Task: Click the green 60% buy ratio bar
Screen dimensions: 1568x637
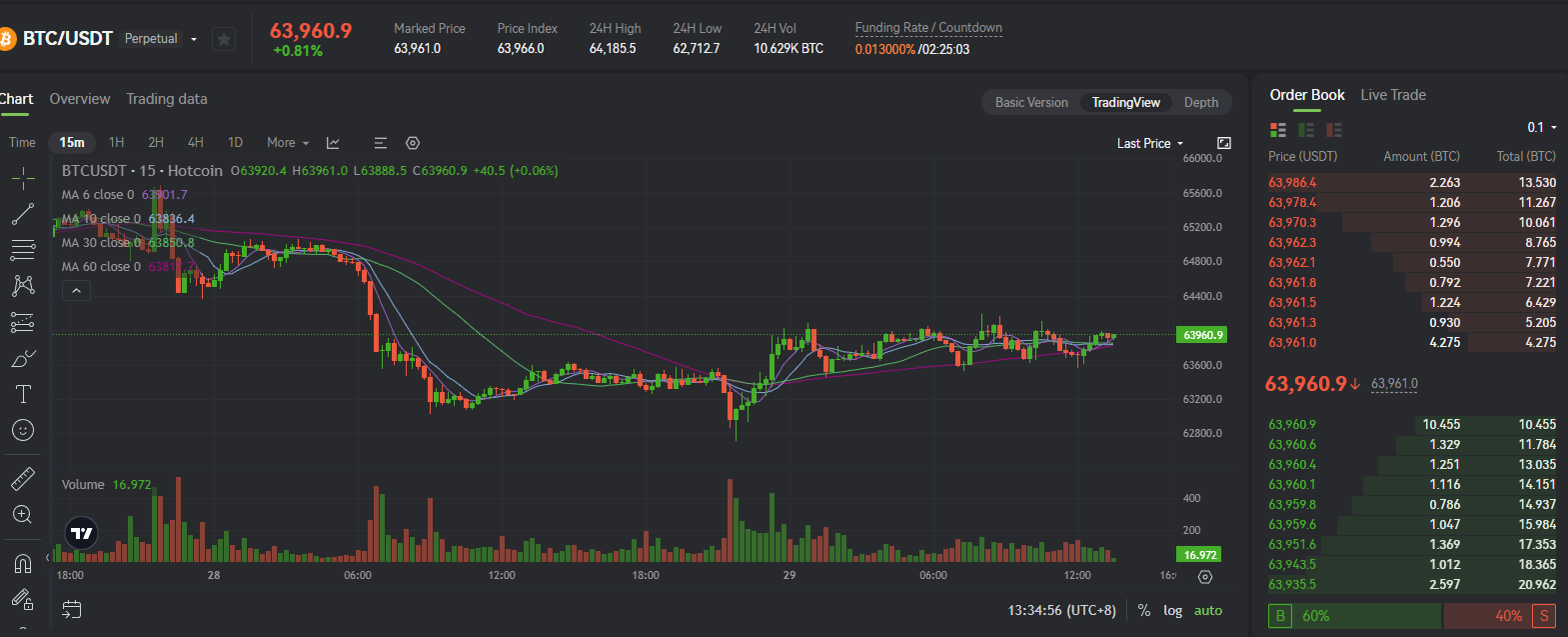Action: [1354, 616]
